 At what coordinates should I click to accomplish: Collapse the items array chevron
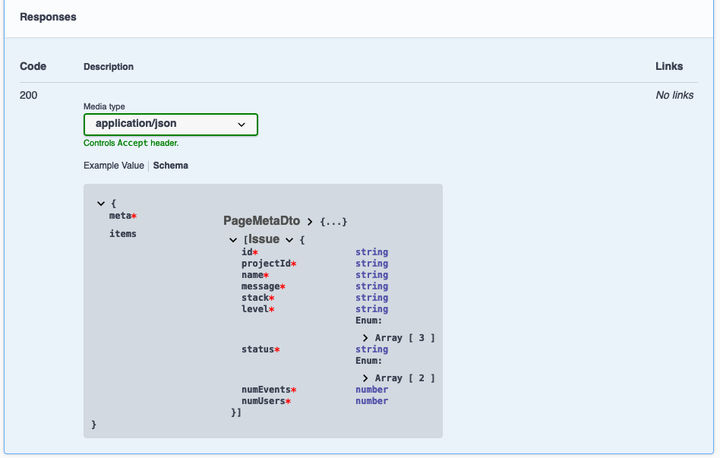(x=233, y=240)
